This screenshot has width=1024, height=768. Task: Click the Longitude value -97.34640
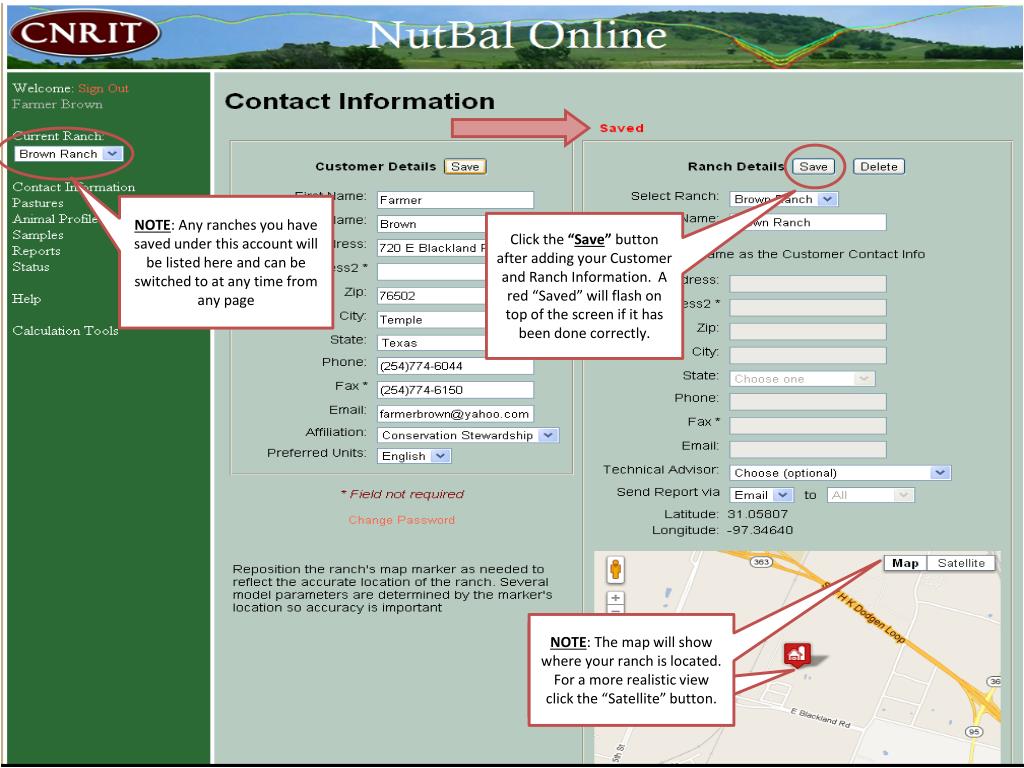click(x=760, y=530)
